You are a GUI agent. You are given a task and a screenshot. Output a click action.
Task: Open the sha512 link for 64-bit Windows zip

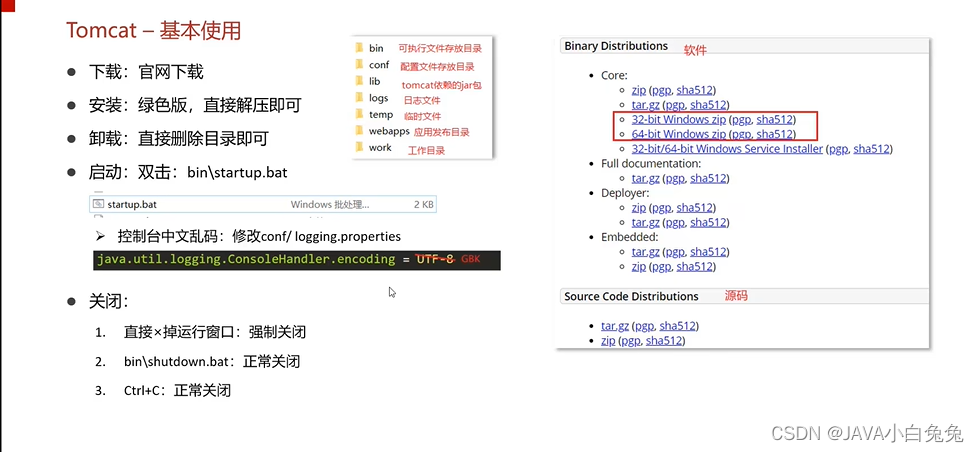click(774, 134)
